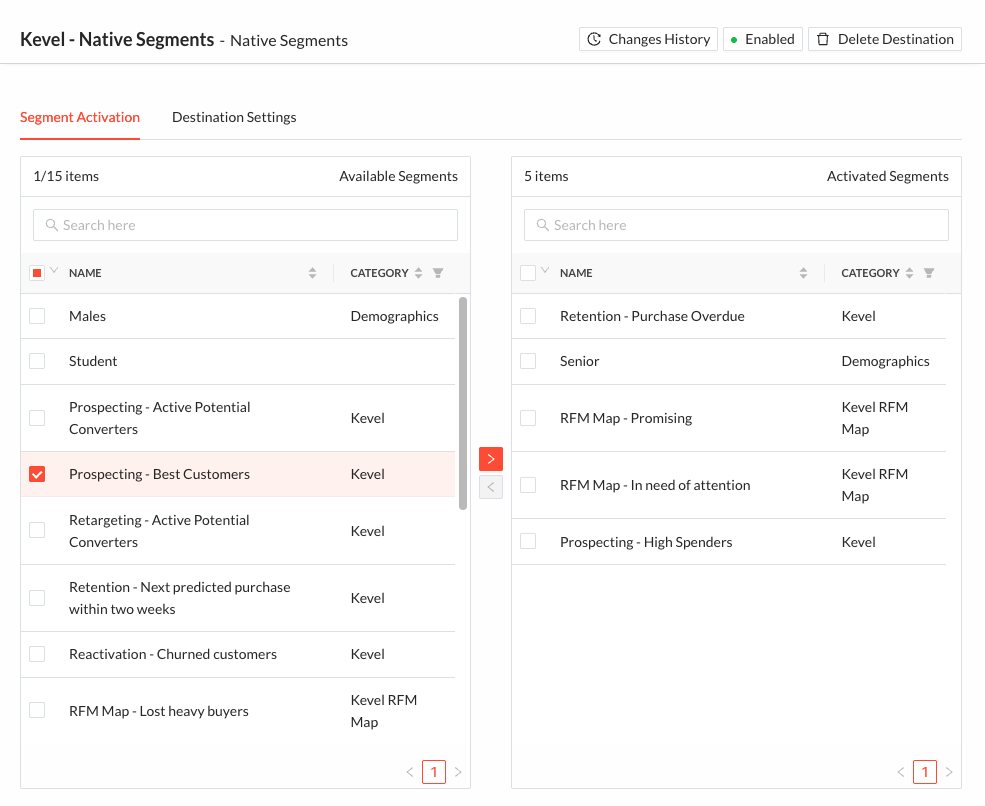Move selected segment to Activated with right arrow
985x806 pixels.
[491, 459]
